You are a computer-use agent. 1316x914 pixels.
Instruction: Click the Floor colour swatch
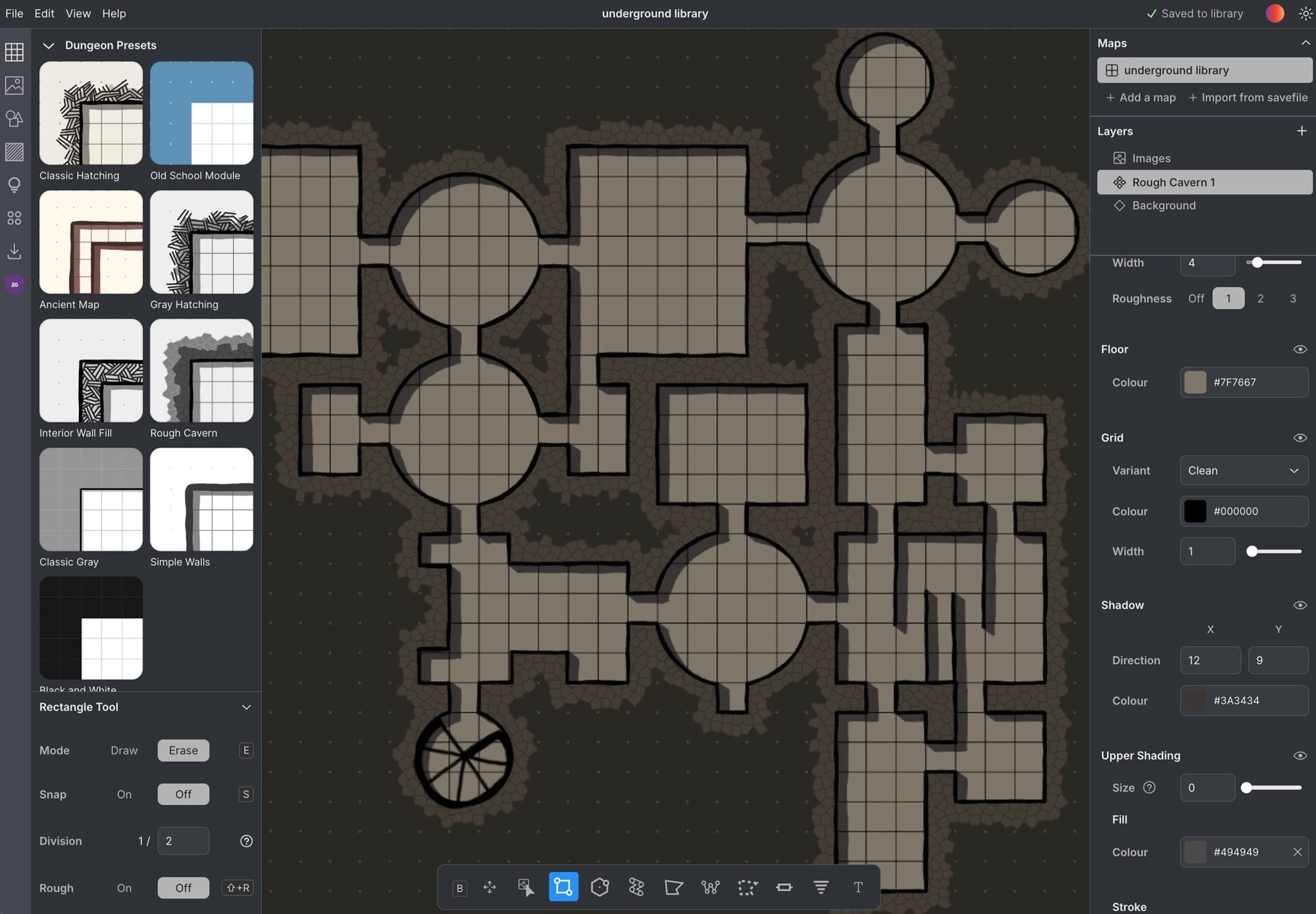click(x=1195, y=382)
